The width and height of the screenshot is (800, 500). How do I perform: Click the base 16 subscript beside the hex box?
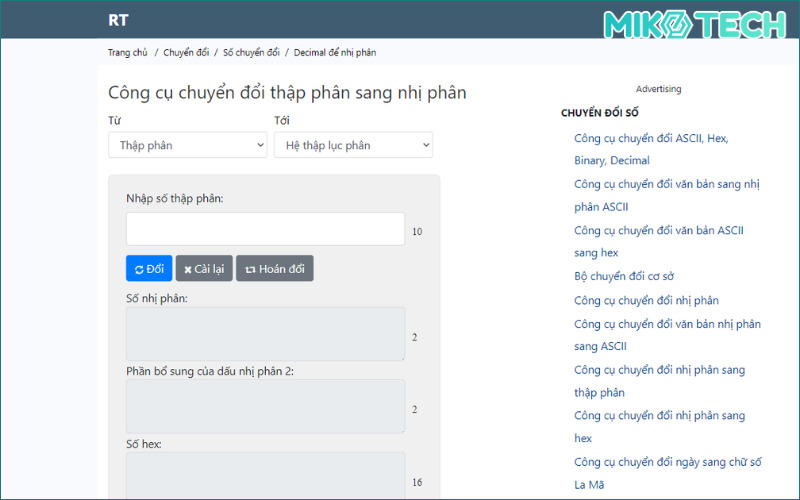[x=417, y=482]
